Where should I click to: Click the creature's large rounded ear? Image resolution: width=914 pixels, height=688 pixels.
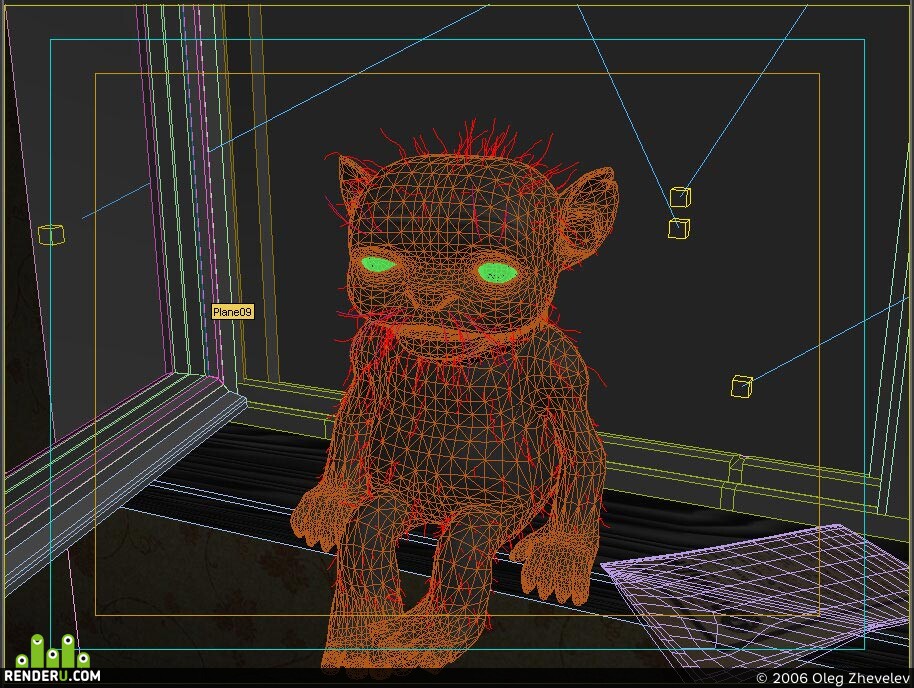click(x=588, y=210)
